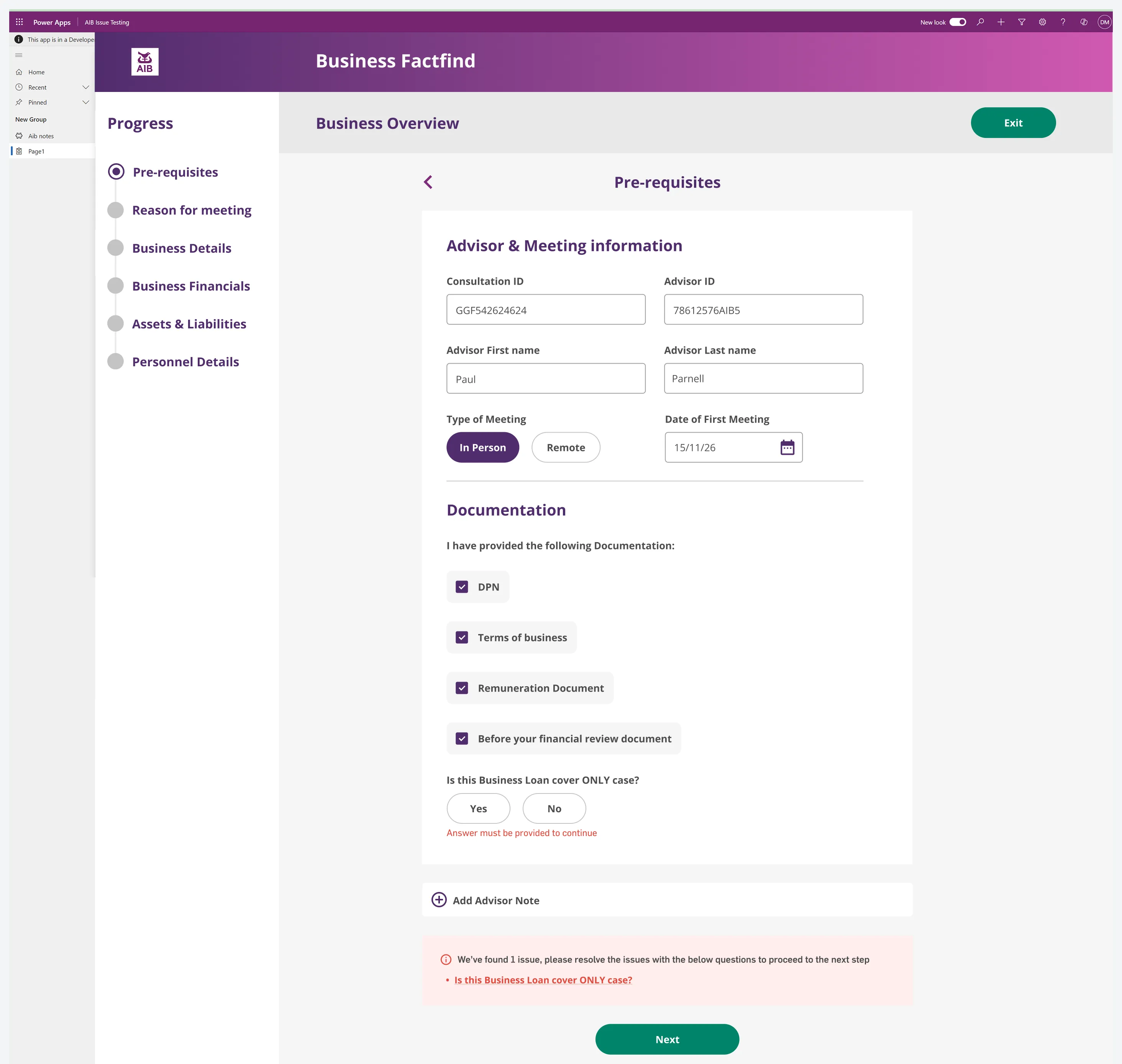This screenshot has height=1064, width=1122.
Task: Open the app launcher waffle icon
Action: point(19,22)
